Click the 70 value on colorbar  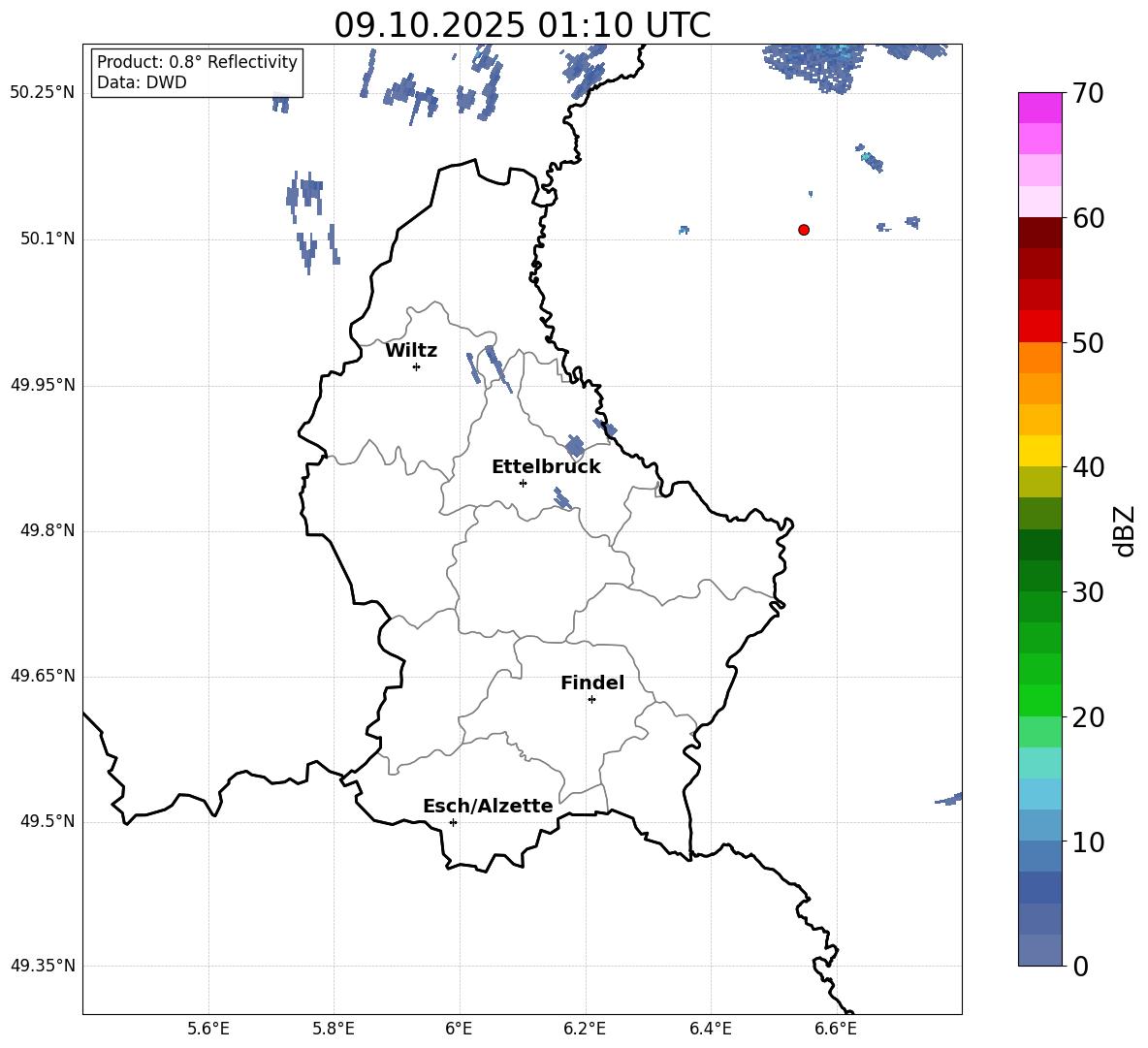click(x=1088, y=94)
